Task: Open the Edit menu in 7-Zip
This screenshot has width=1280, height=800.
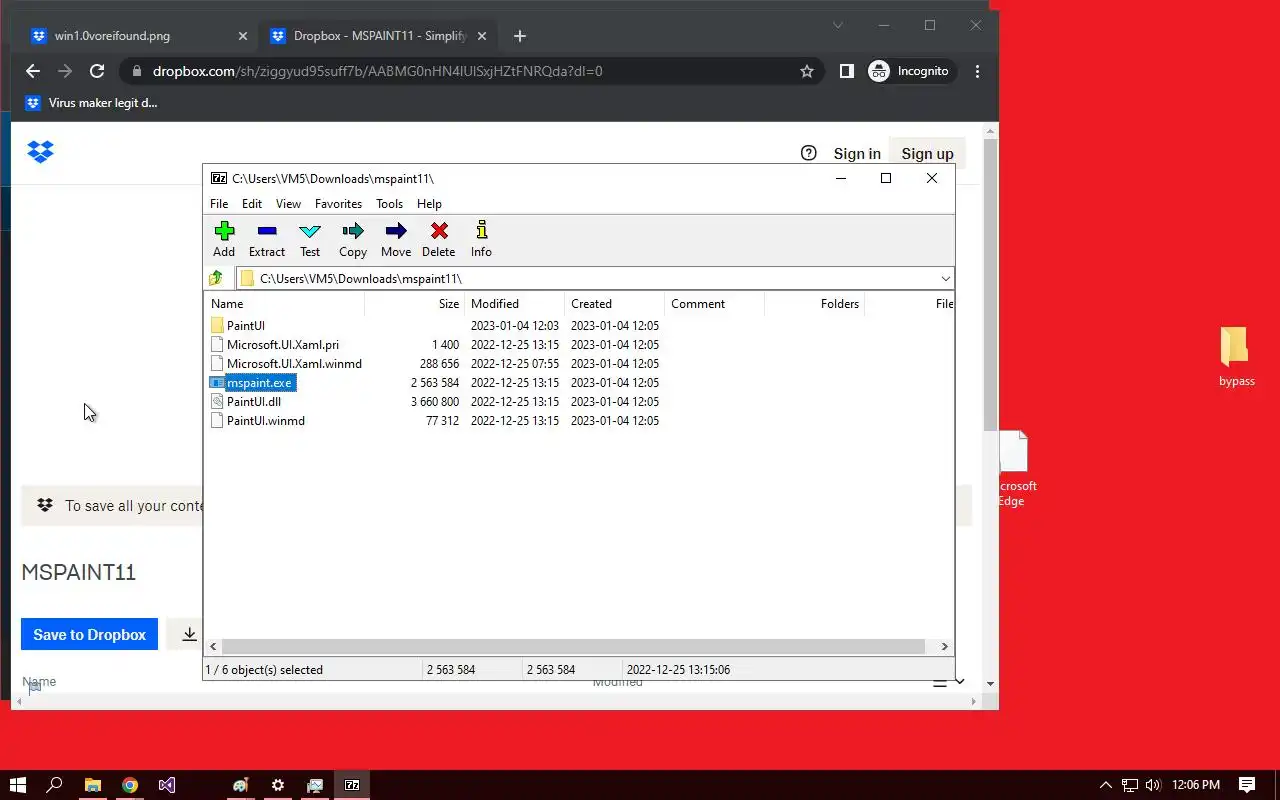Action: click(x=252, y=203)
